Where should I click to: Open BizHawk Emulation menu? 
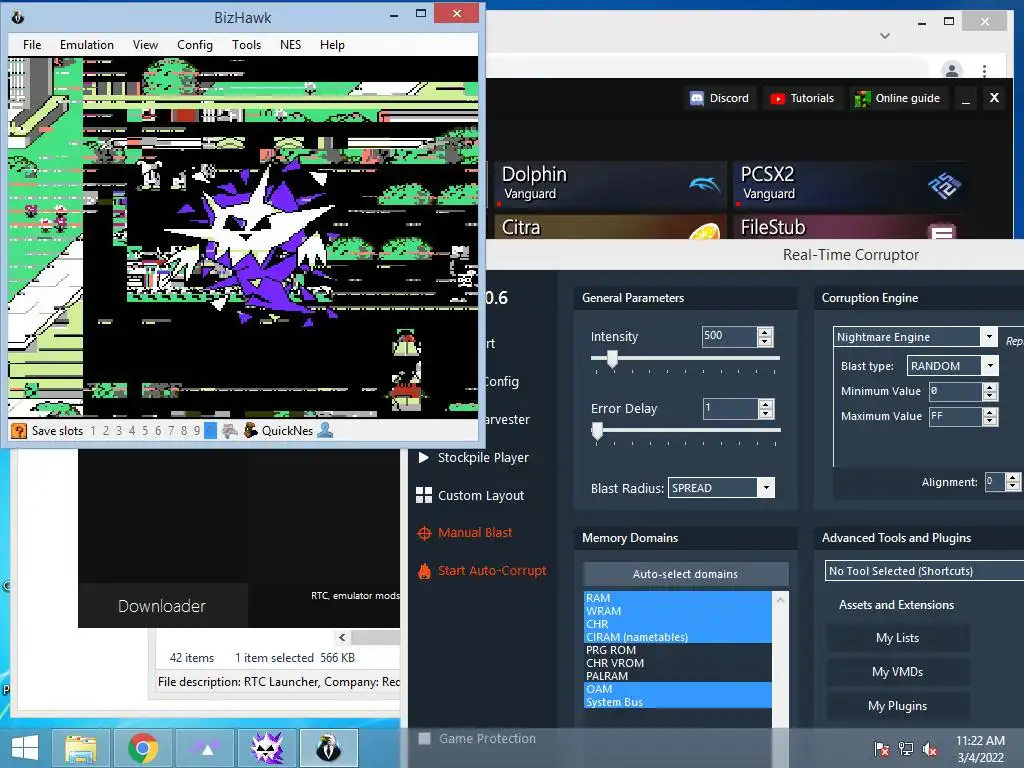tap(87, 44)
